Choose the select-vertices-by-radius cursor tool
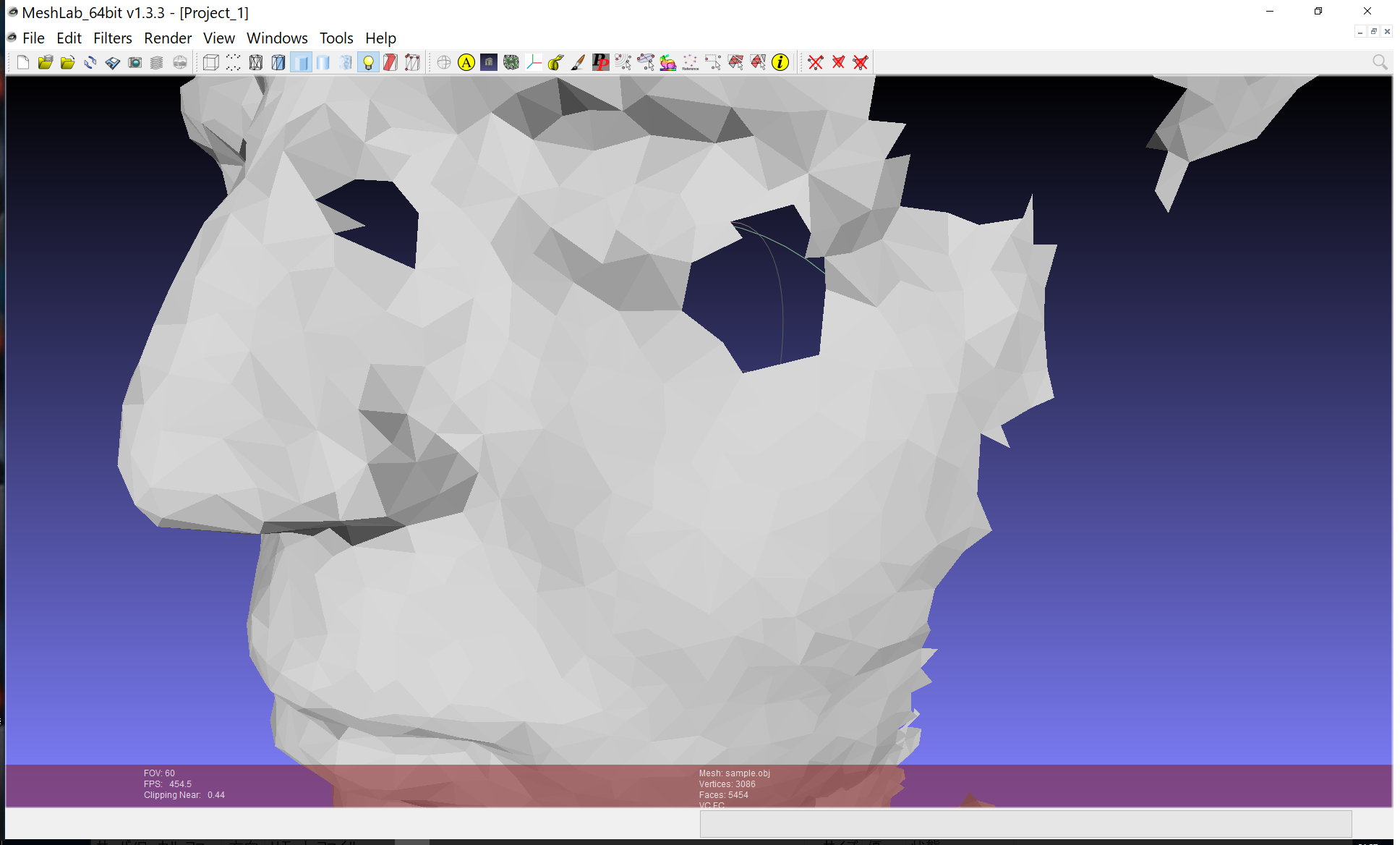The image size is (1400, 845). point(623,63)
